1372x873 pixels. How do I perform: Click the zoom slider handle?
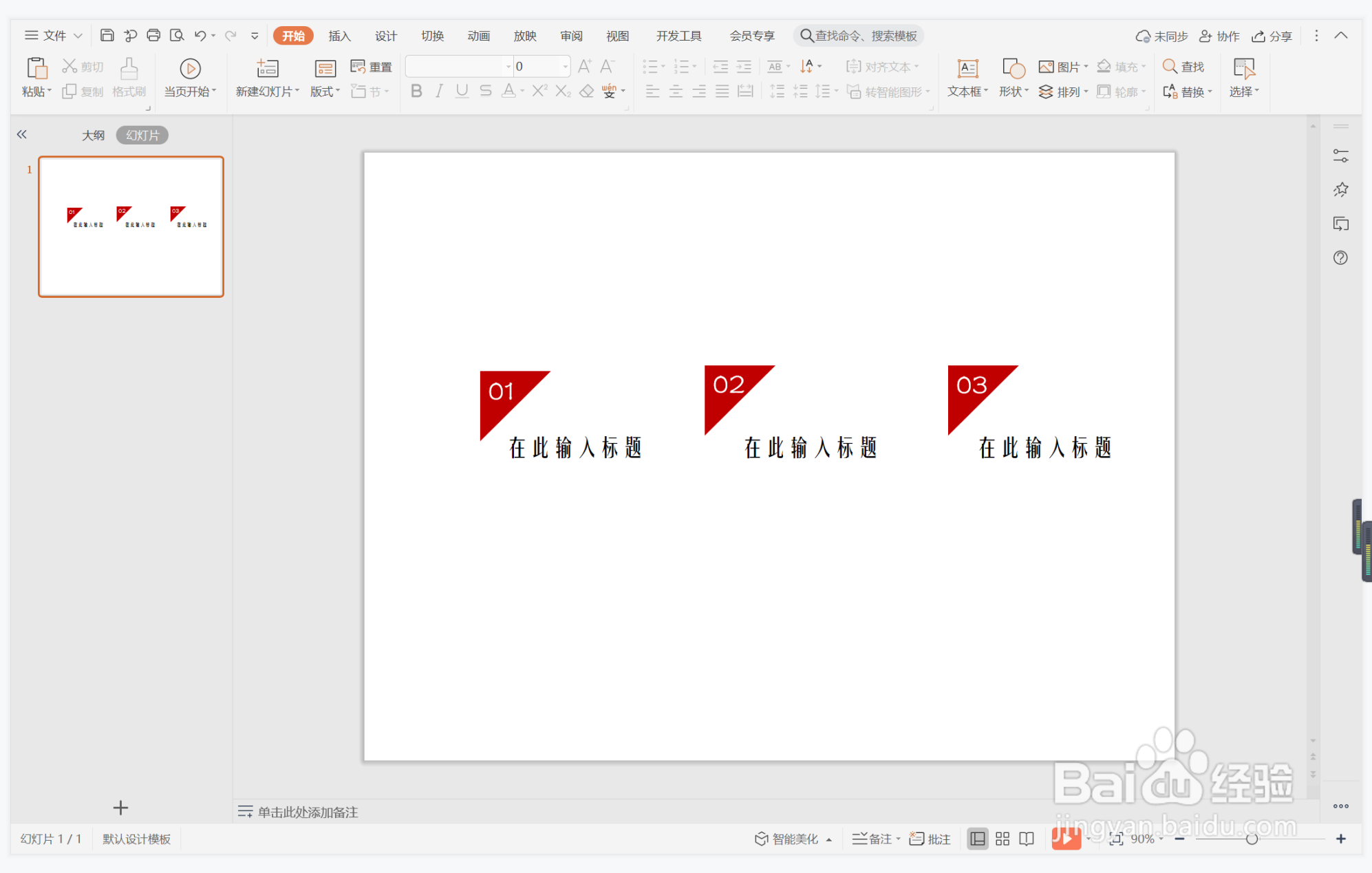(1252, 839)
